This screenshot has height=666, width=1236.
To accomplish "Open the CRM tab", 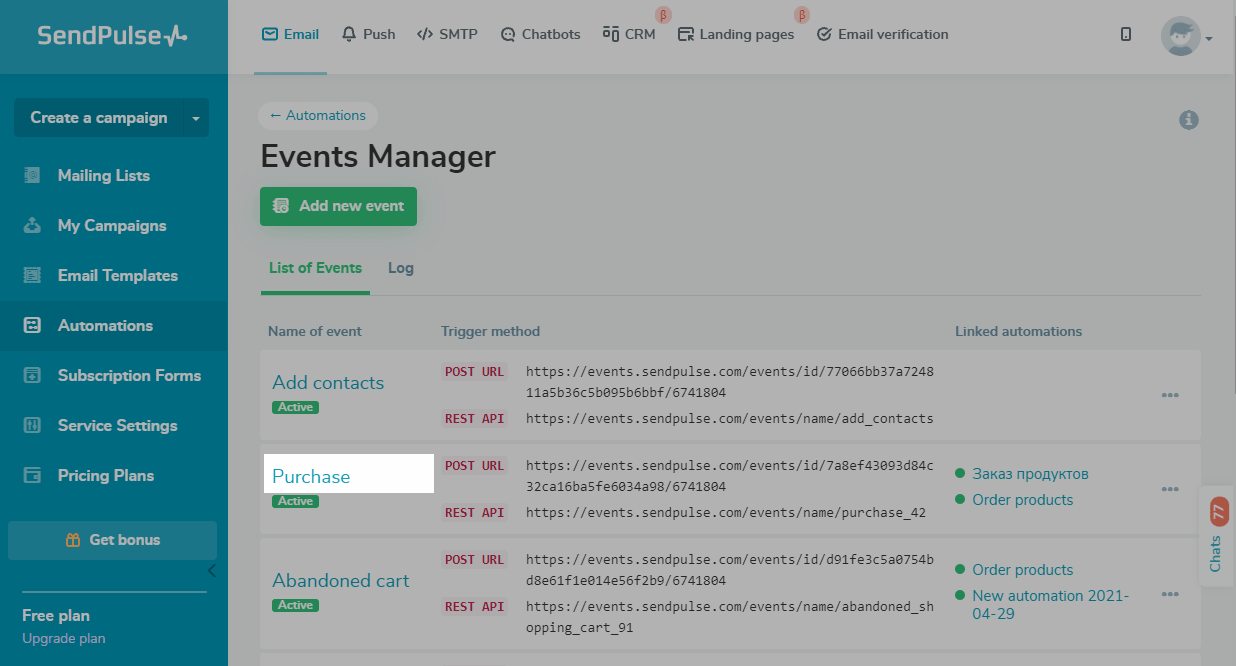I will pos(629,34).
